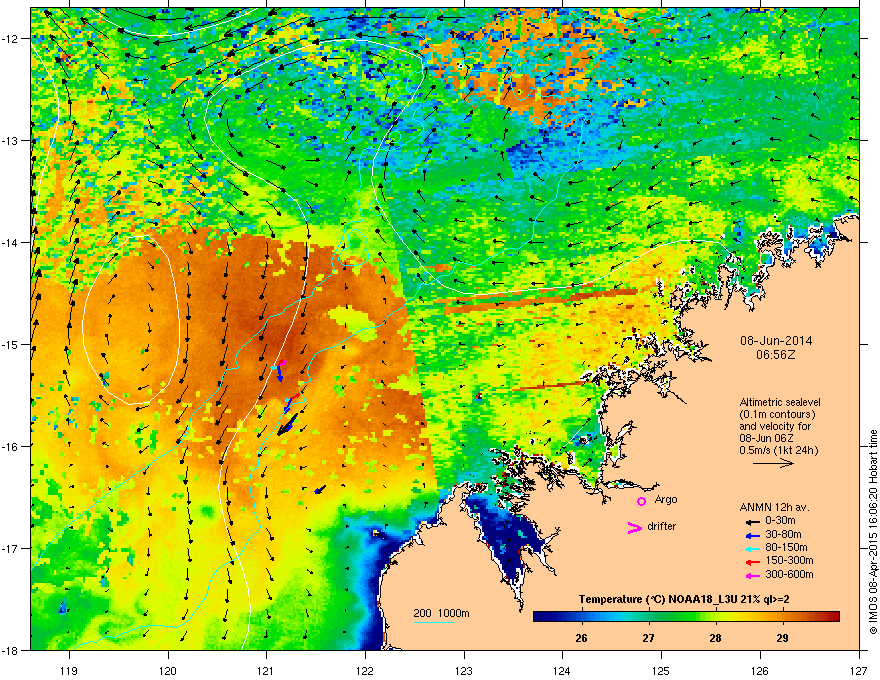Image resolution: width=880 pixels, height=680 pixels.
Task: Click the '0.5m/s (1kt 24h)' text line
Action: 778,450
